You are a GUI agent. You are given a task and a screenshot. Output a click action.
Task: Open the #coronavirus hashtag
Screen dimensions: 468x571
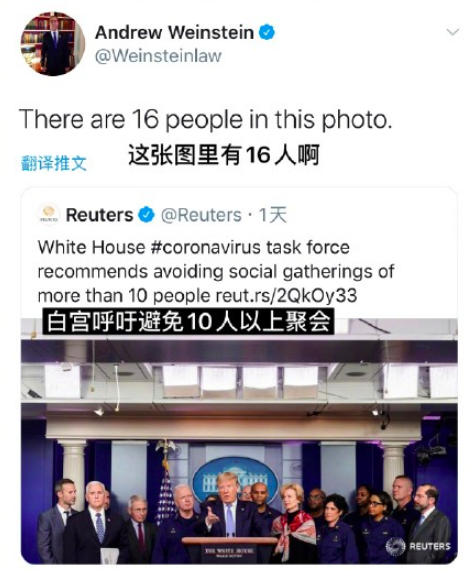pos(205,247)
